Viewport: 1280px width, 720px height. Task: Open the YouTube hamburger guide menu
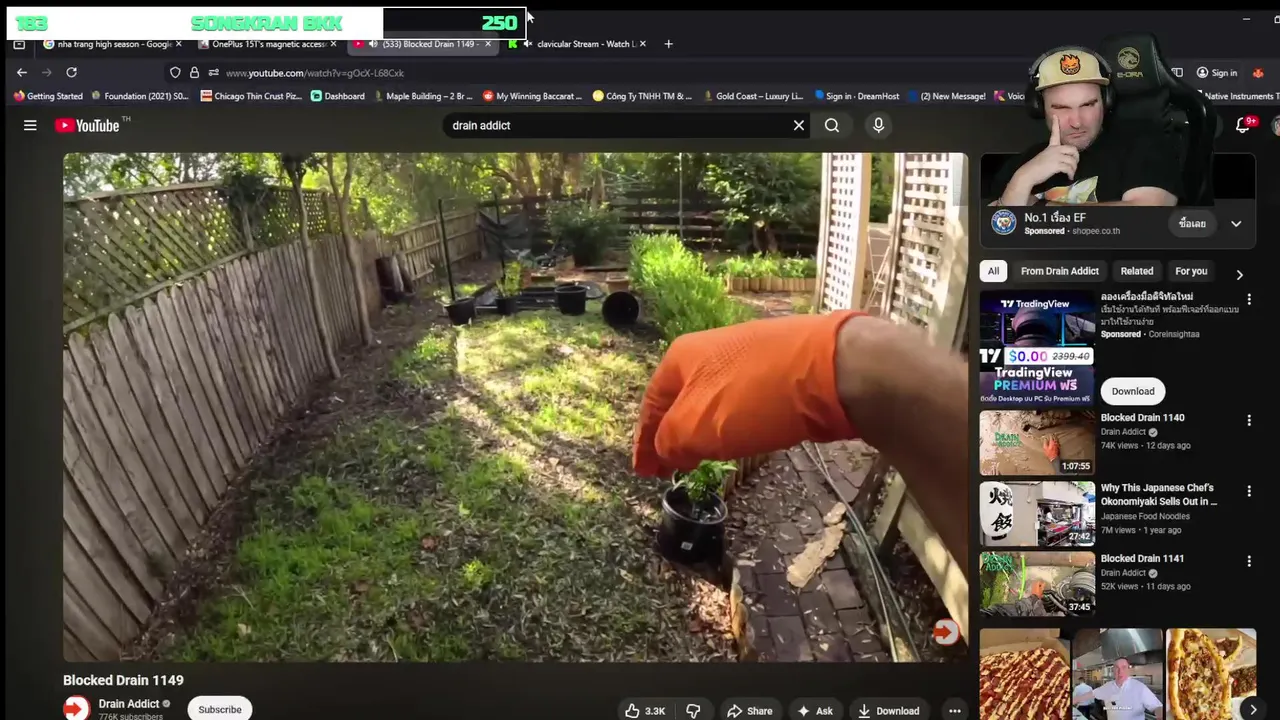pyautogui.click(x=30, y=125)
